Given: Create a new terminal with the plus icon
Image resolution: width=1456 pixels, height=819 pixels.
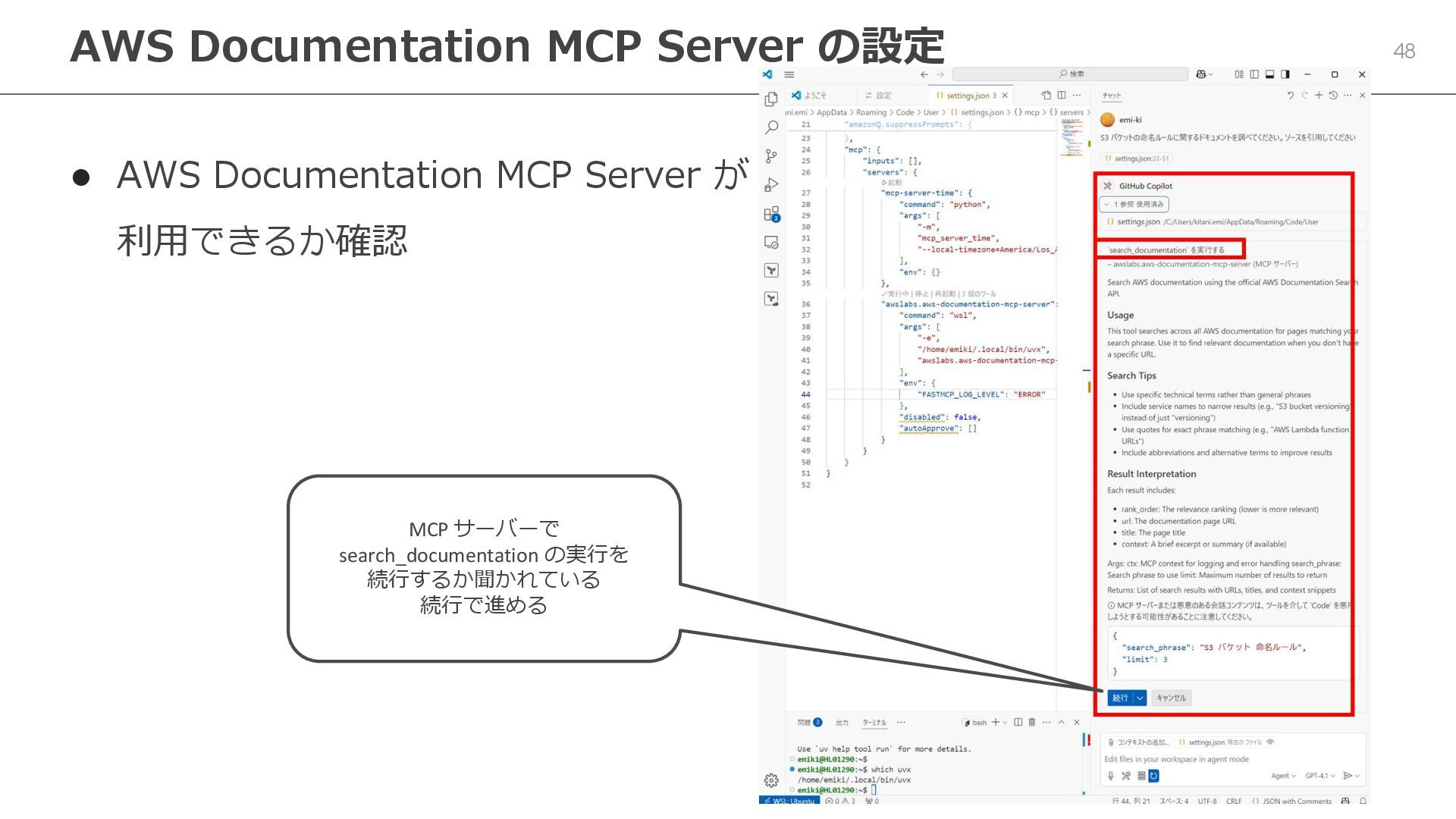Looking at the screenshot, I should click(995, 722).
